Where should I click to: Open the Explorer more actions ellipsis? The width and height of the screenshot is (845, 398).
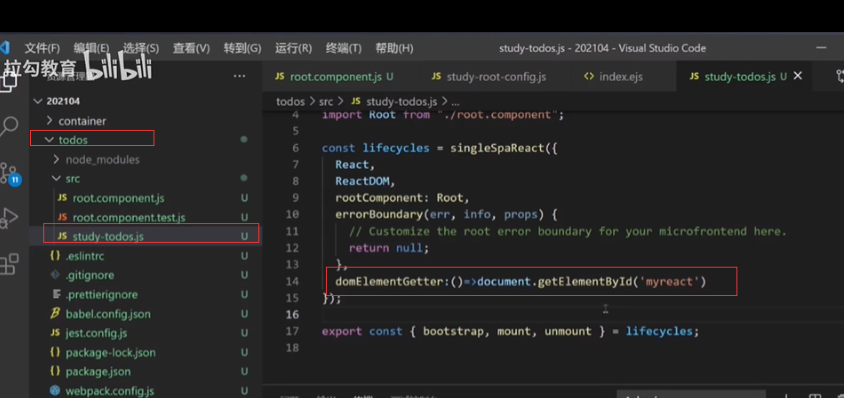(239, 76)
